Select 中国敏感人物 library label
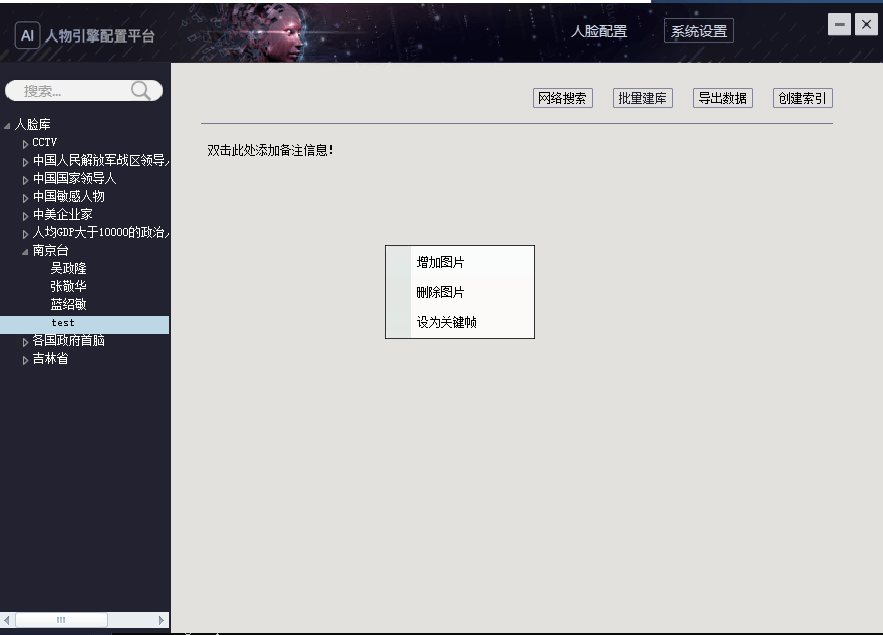 68,196
